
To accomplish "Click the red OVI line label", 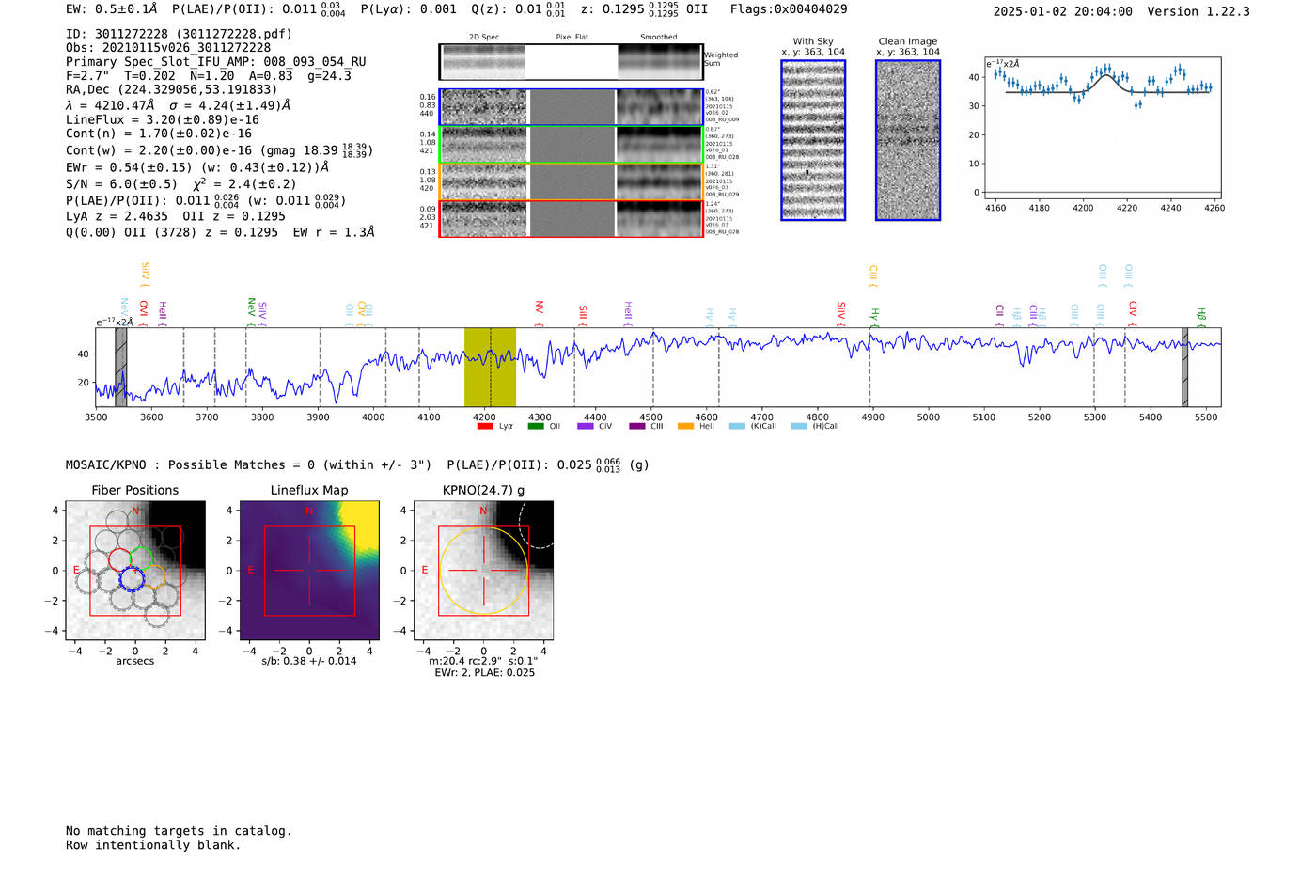I will tap(144, 313).
